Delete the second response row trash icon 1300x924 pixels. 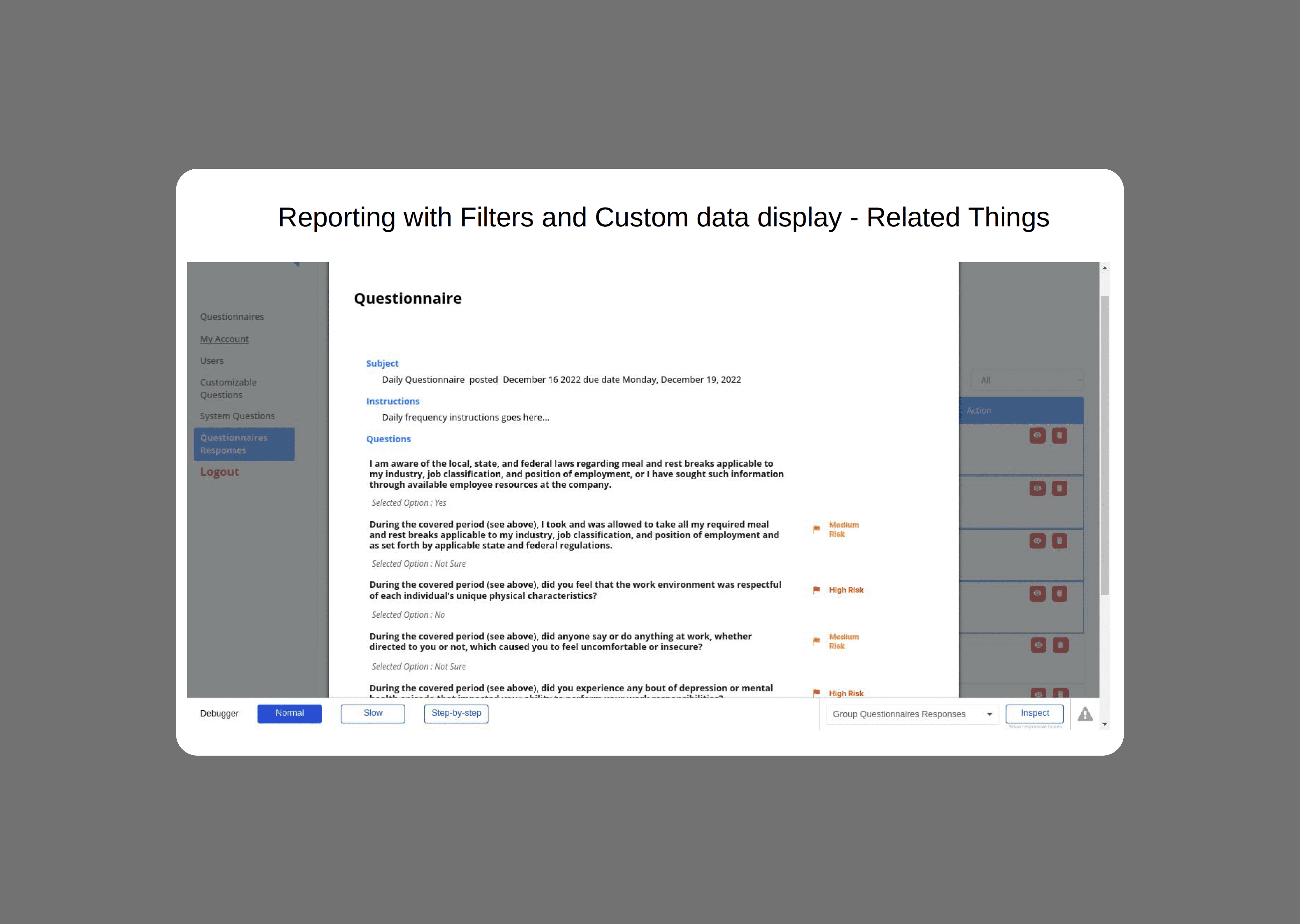point(1059,488)
